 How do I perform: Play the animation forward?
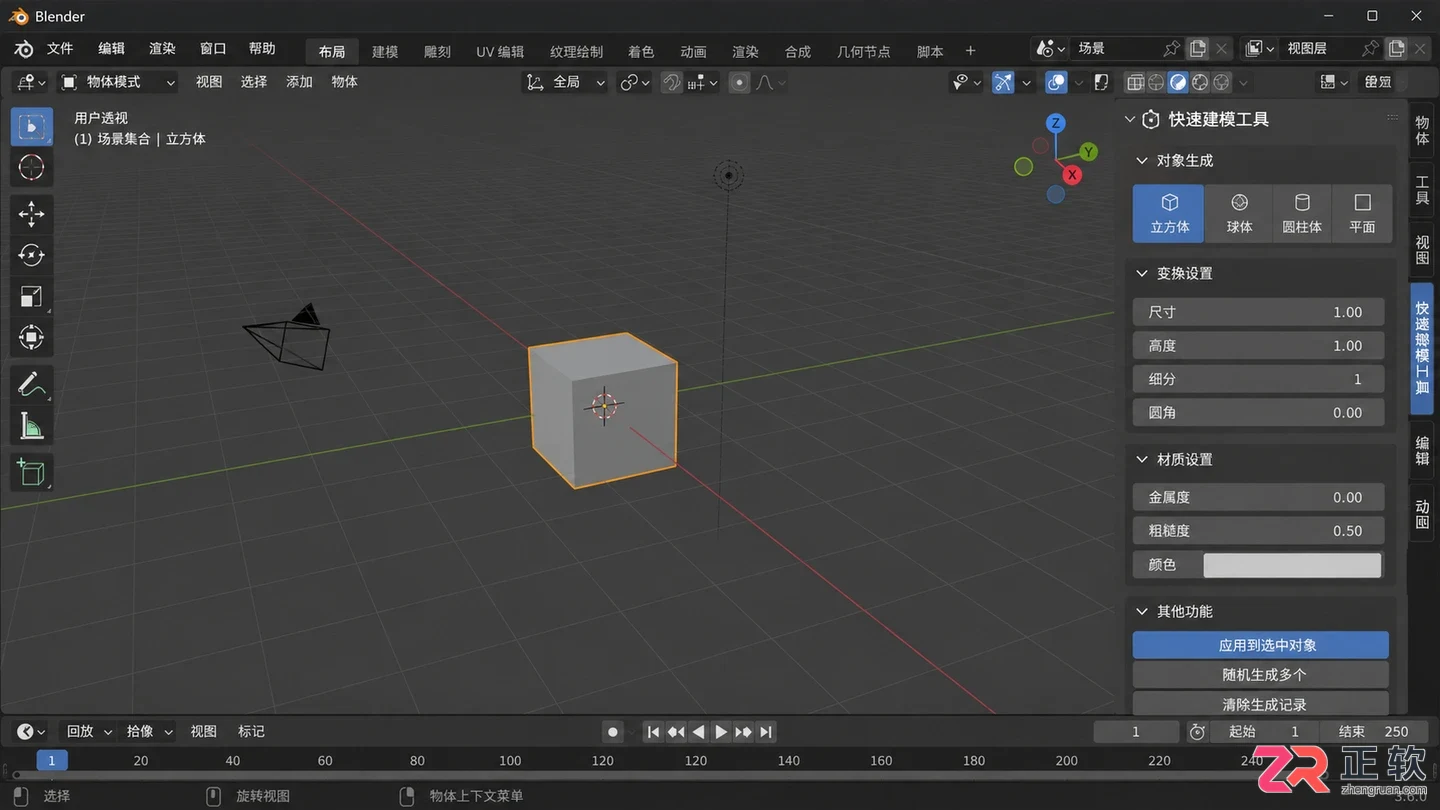[720, 732]
